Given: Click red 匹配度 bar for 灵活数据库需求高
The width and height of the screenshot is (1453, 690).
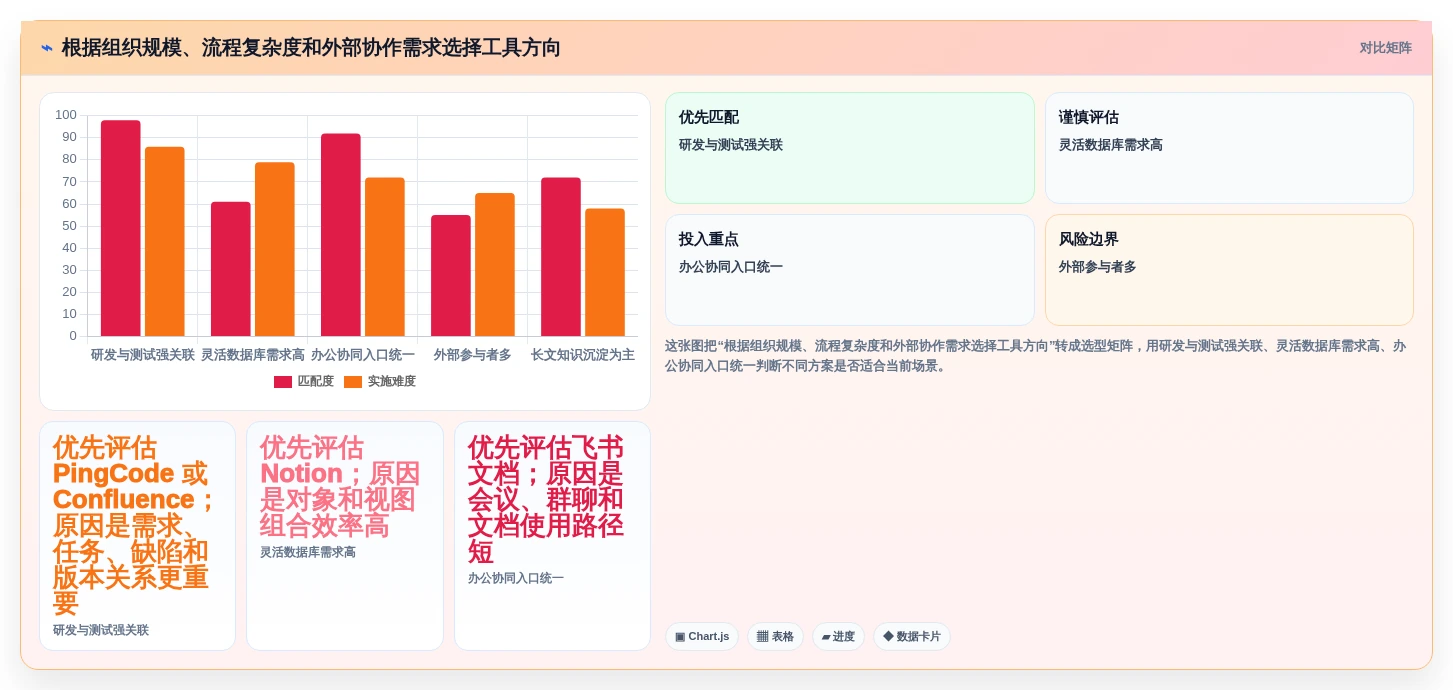Looking at the screenshot, I should 231,269.
